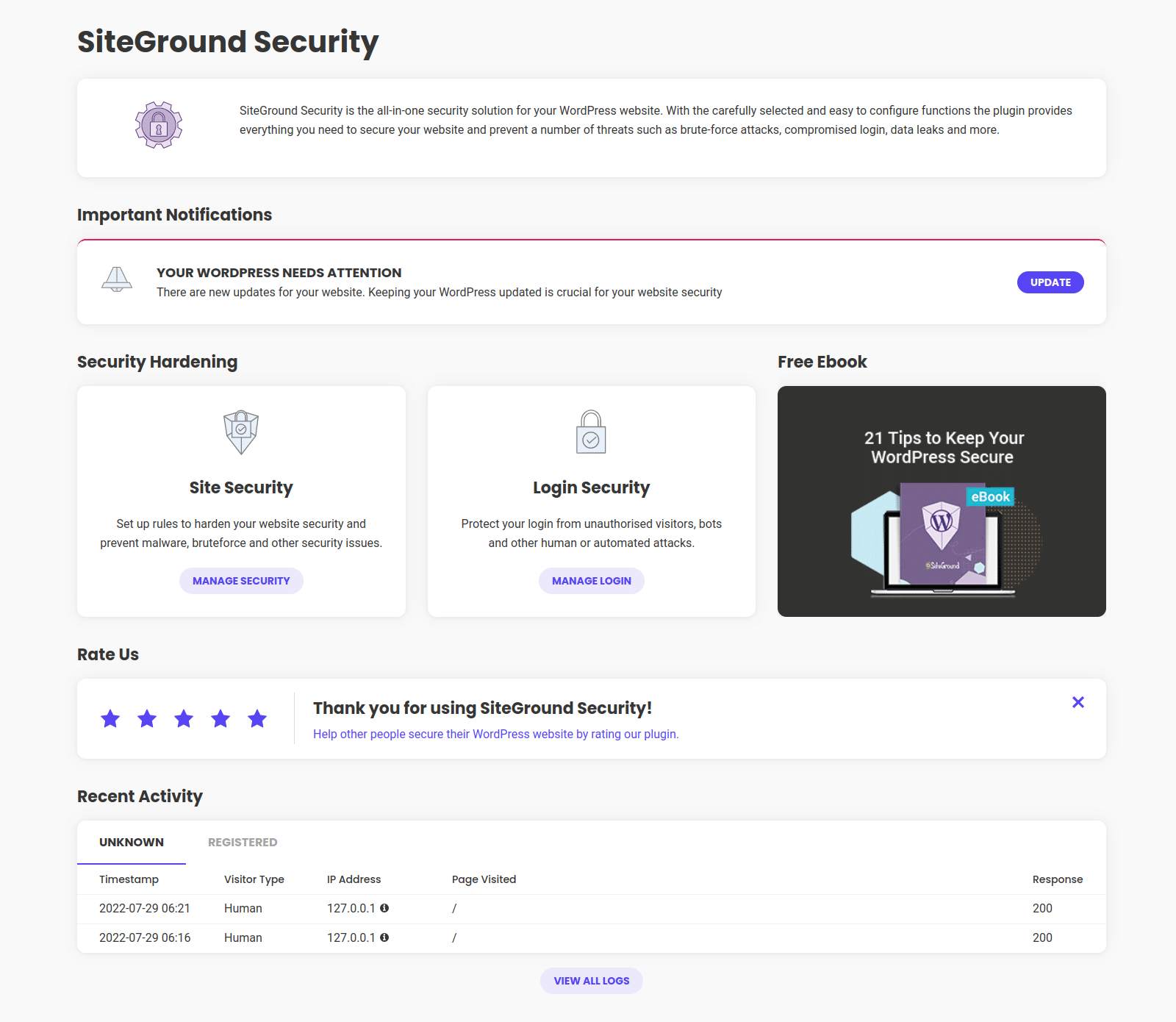This screenshot has height=1022, width=1176.
Task: Rate with the fifth star
Action: click(x=257, y=718)
